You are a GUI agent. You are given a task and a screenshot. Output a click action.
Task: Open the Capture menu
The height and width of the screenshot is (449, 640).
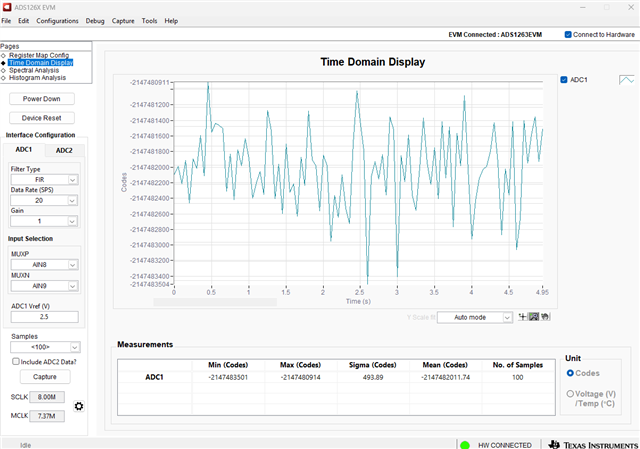(x=123, y=21)
